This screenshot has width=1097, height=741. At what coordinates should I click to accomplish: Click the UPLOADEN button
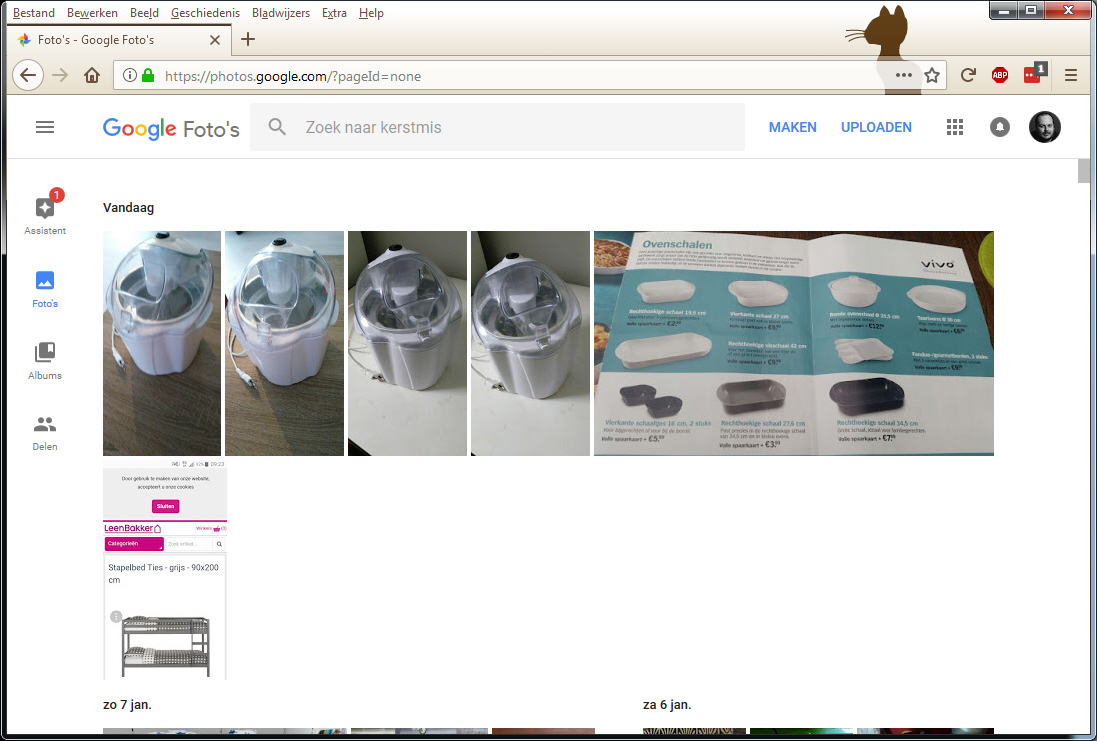pos(876,127)
